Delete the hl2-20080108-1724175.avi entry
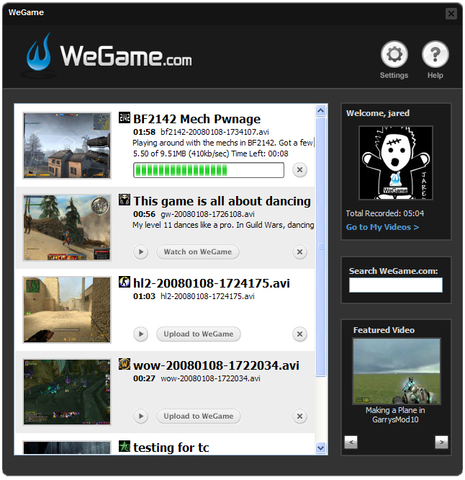Viewport: 465px width, 480px height. (300, 334)
